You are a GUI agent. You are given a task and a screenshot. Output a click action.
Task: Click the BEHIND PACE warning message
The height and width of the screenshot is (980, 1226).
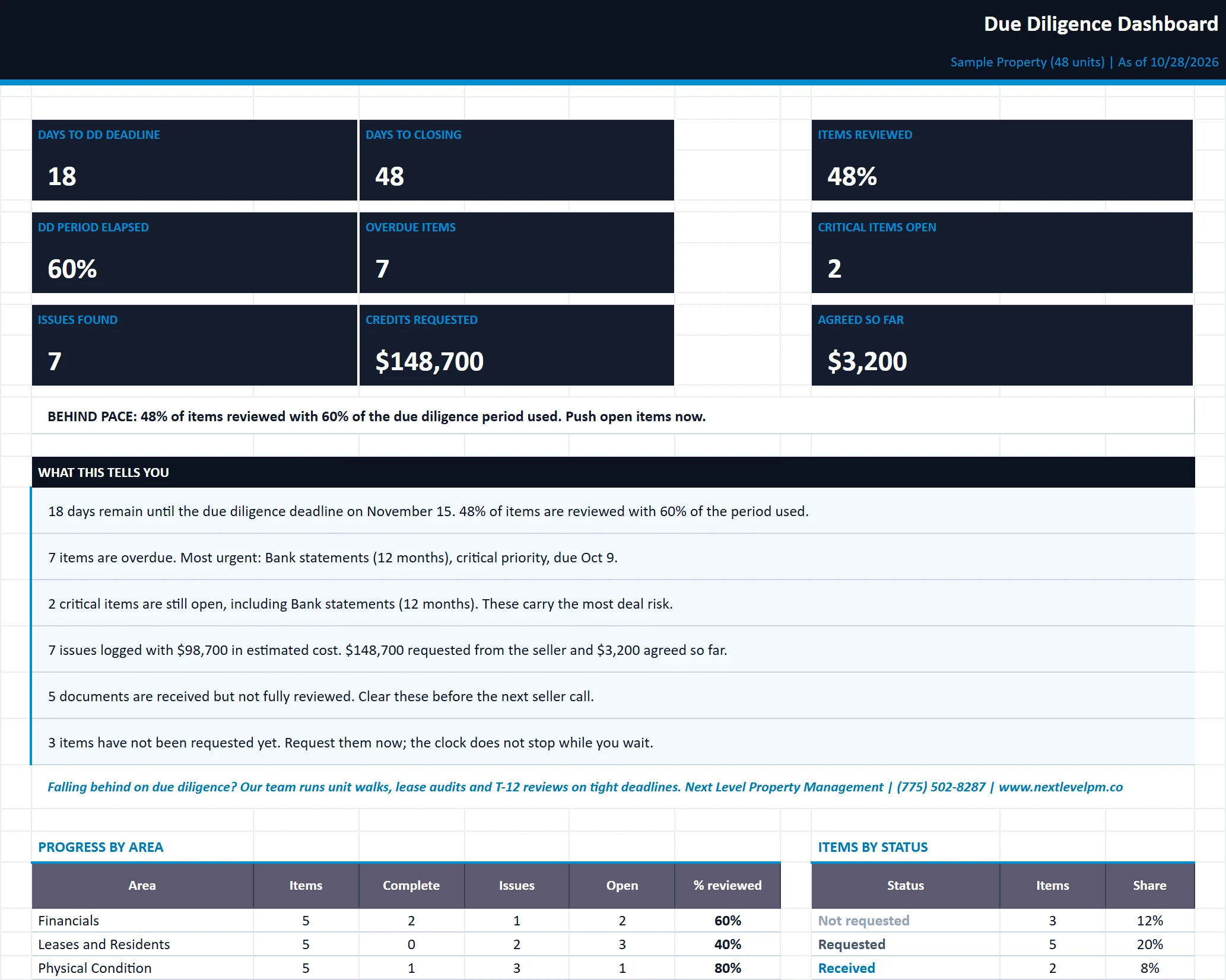coord(377,416)
